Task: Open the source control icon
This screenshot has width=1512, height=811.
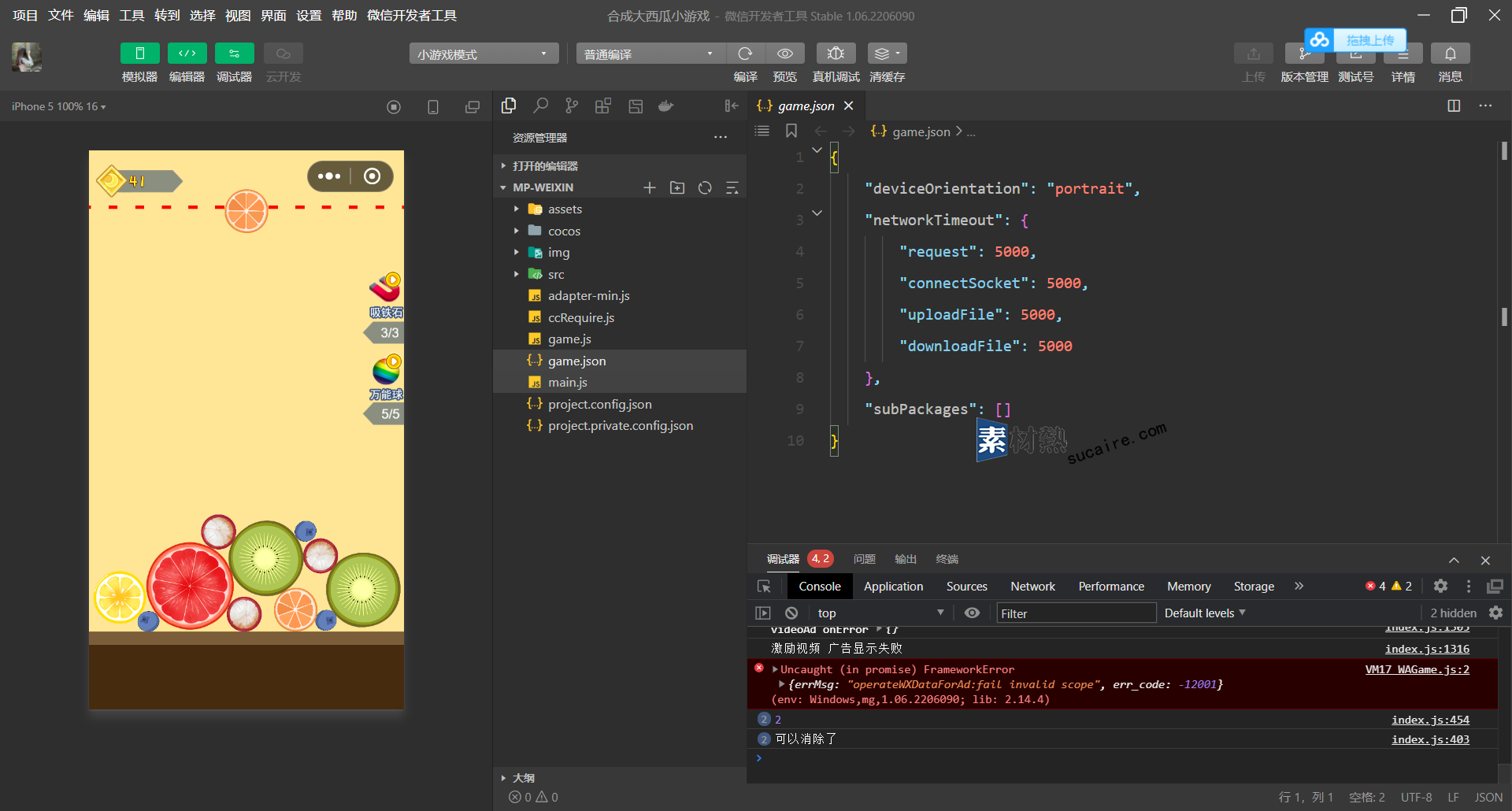Action: [572, 106]
